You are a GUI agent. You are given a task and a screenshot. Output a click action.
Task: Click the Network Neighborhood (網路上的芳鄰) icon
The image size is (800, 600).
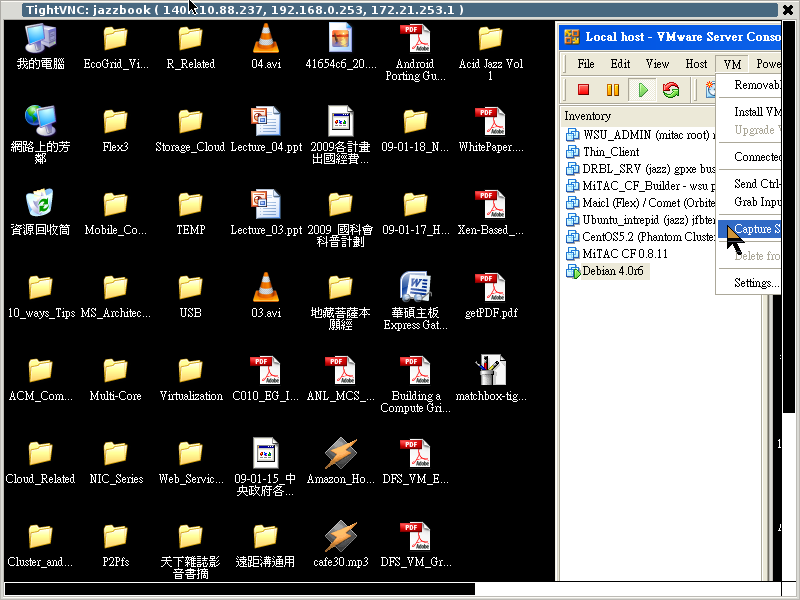click(40, 134)
